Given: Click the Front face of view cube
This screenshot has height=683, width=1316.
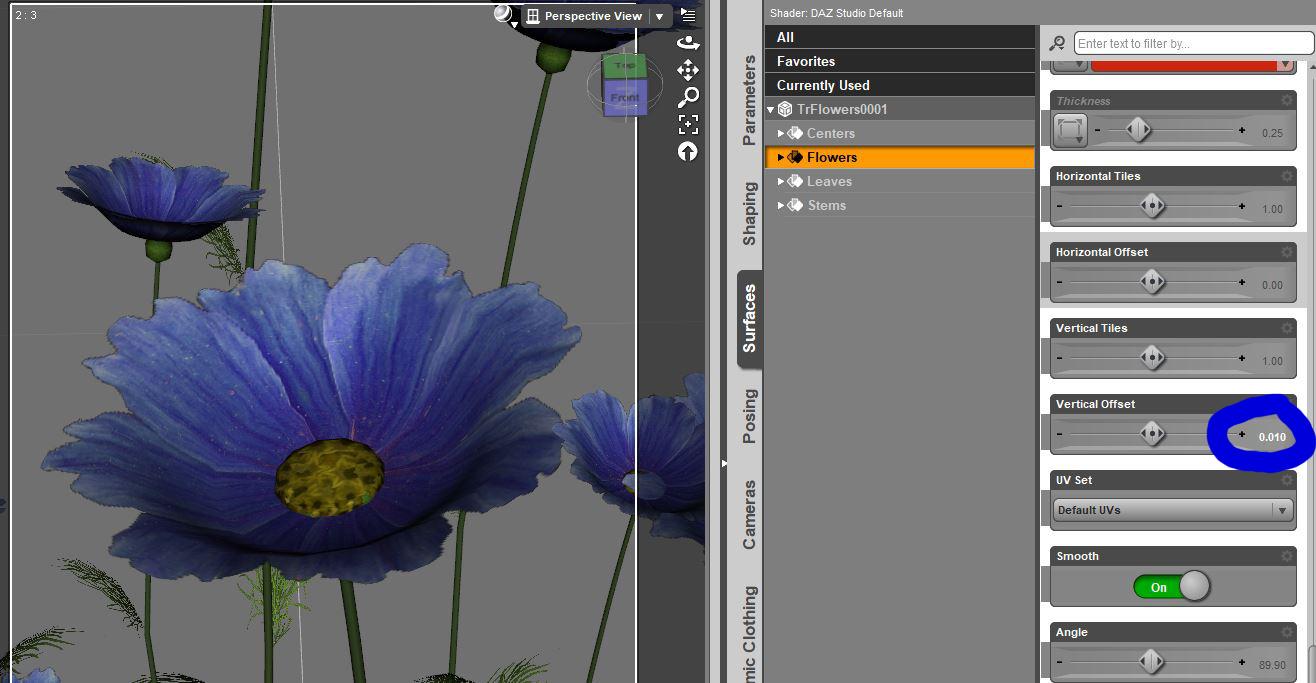Looking at the screenshot, I should [x=625, y=98].
